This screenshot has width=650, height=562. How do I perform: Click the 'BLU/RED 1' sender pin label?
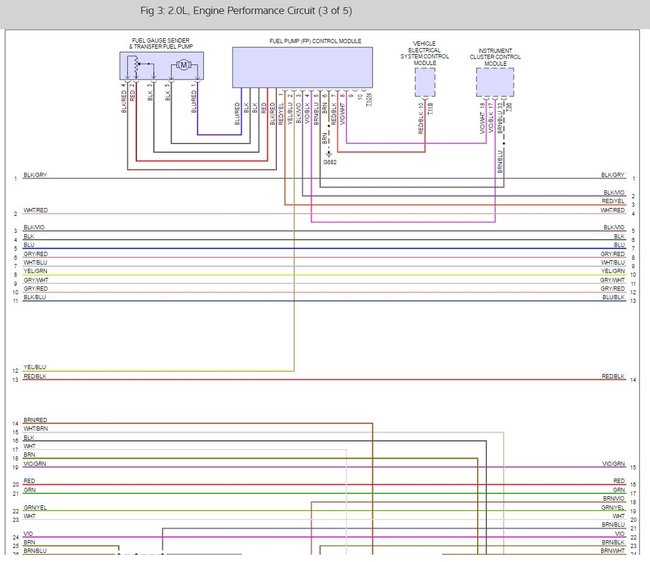pos(194,98)
